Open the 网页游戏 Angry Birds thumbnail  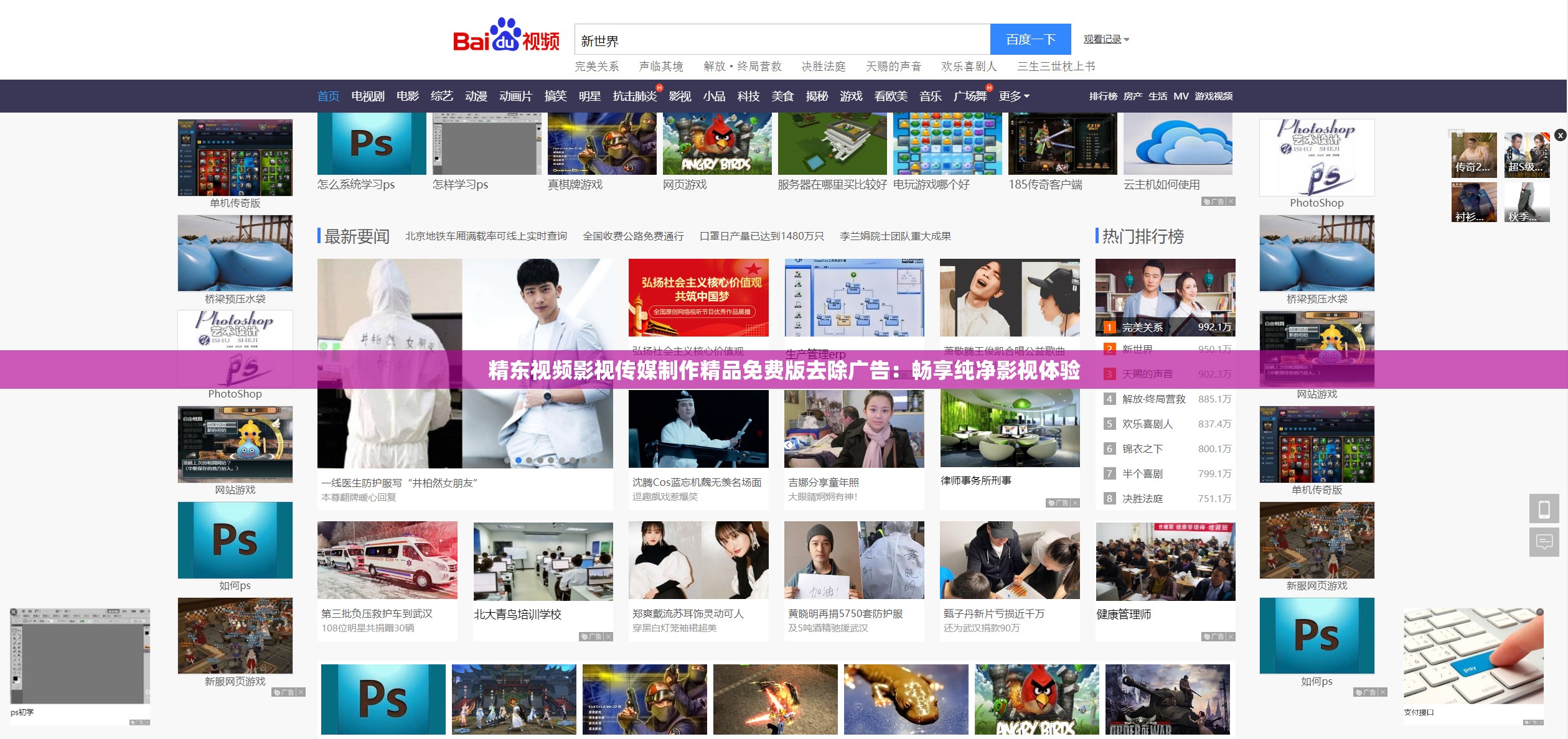(717, 144)
